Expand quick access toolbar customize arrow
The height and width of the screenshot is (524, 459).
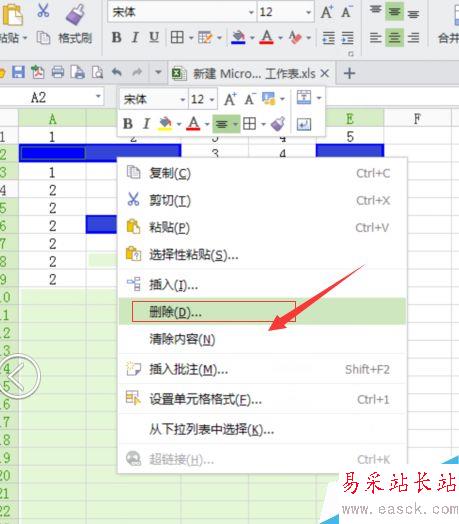(158, 72)
